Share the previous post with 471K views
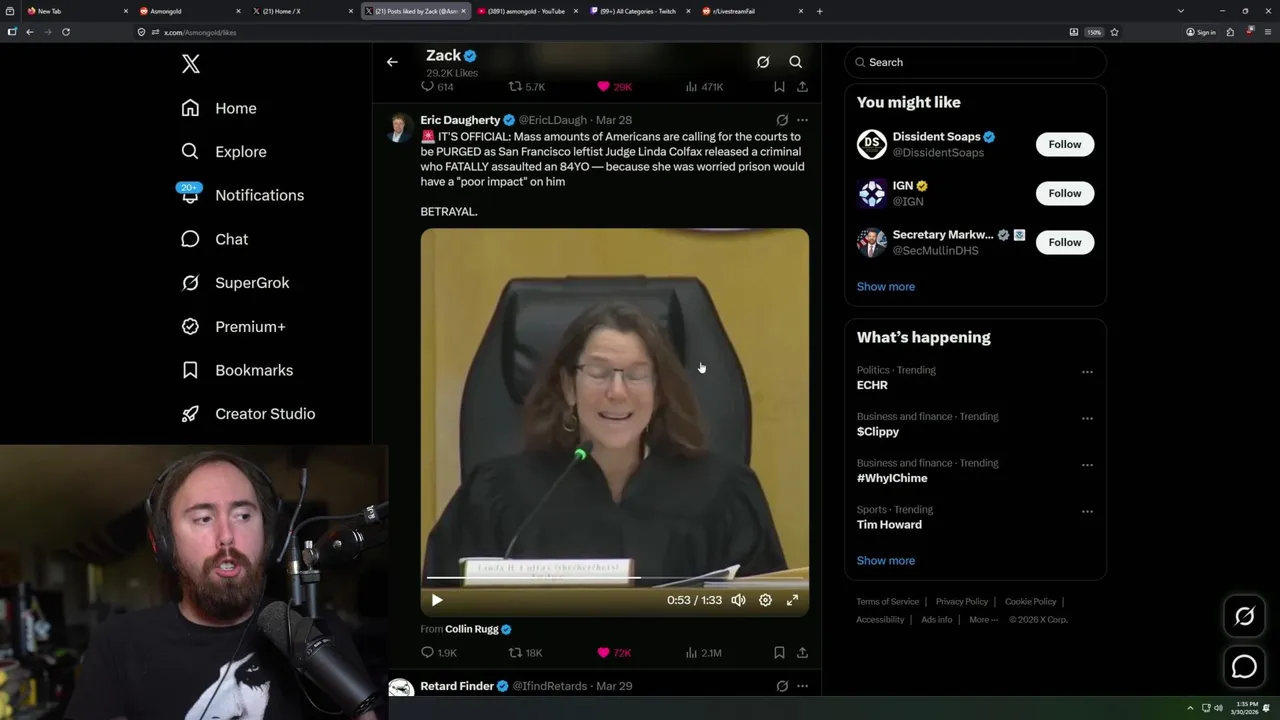 pos(802,87)
